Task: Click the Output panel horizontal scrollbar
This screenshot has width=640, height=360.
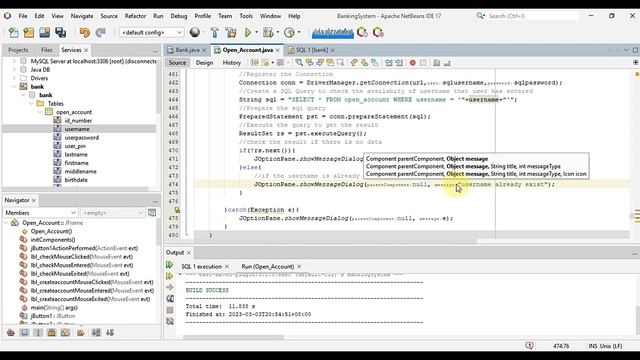Action: (233, 337)
